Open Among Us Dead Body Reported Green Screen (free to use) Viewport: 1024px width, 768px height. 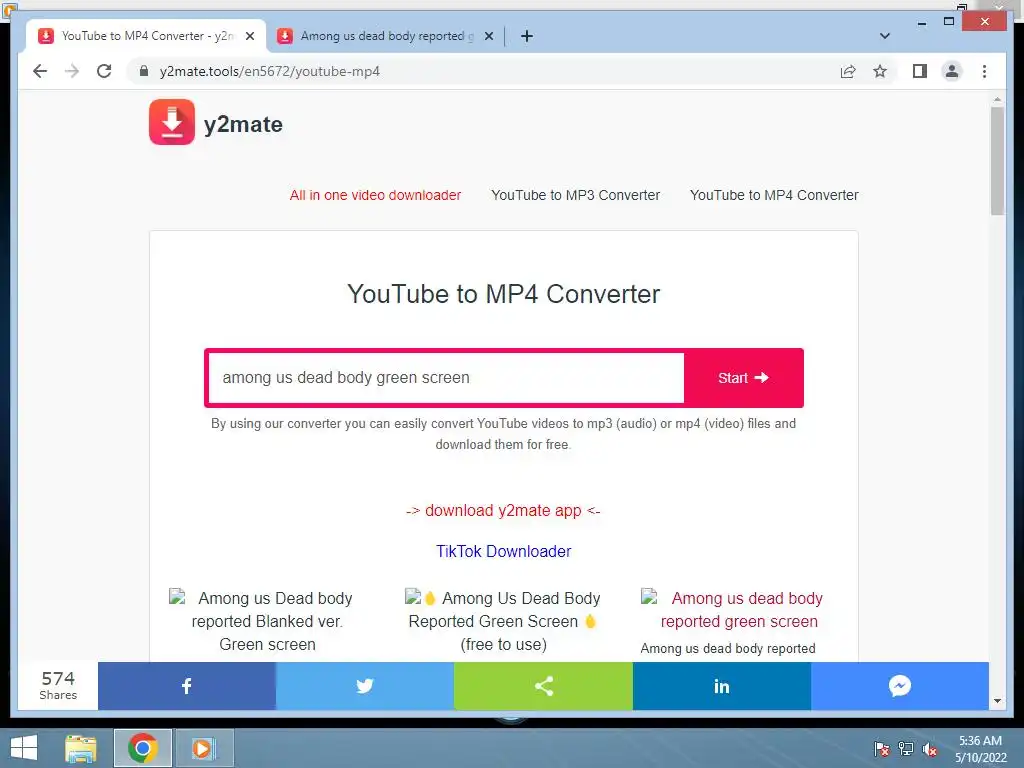(504, 621)
